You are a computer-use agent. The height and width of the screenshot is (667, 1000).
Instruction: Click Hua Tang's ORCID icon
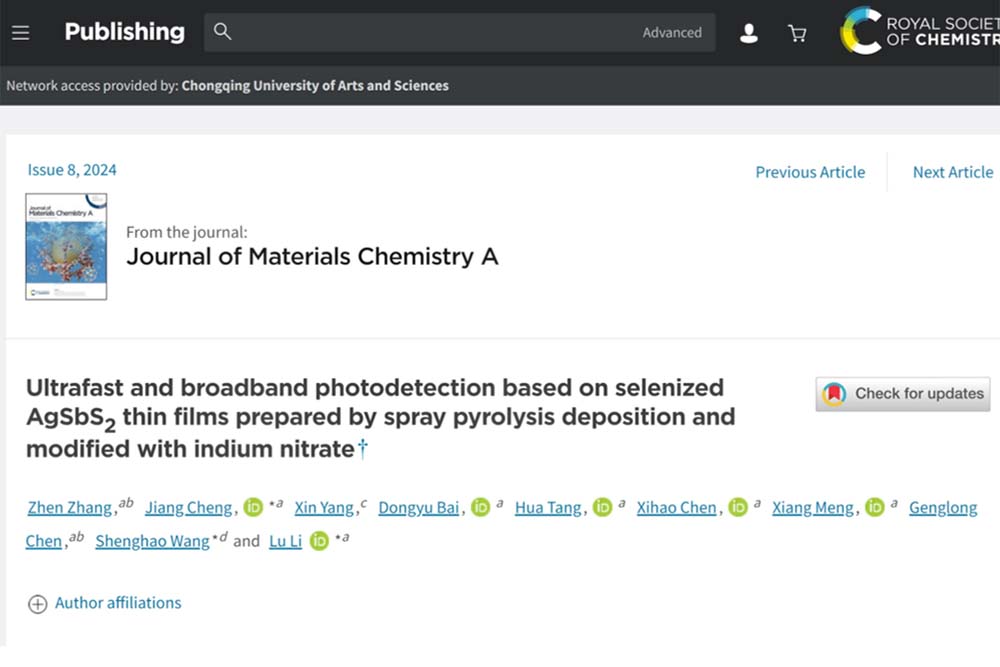(602, 507)
